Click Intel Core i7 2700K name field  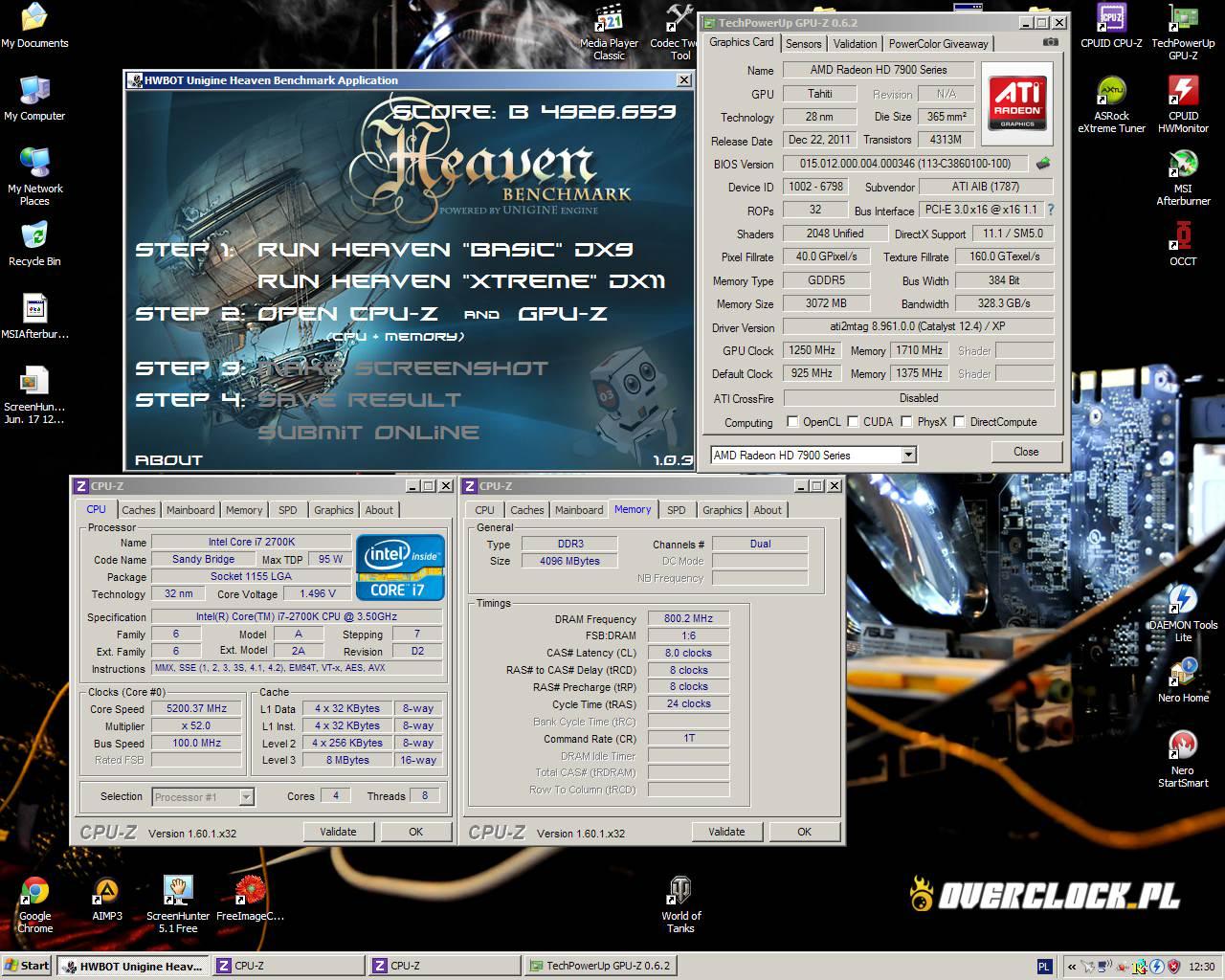[x=252, y=543]
